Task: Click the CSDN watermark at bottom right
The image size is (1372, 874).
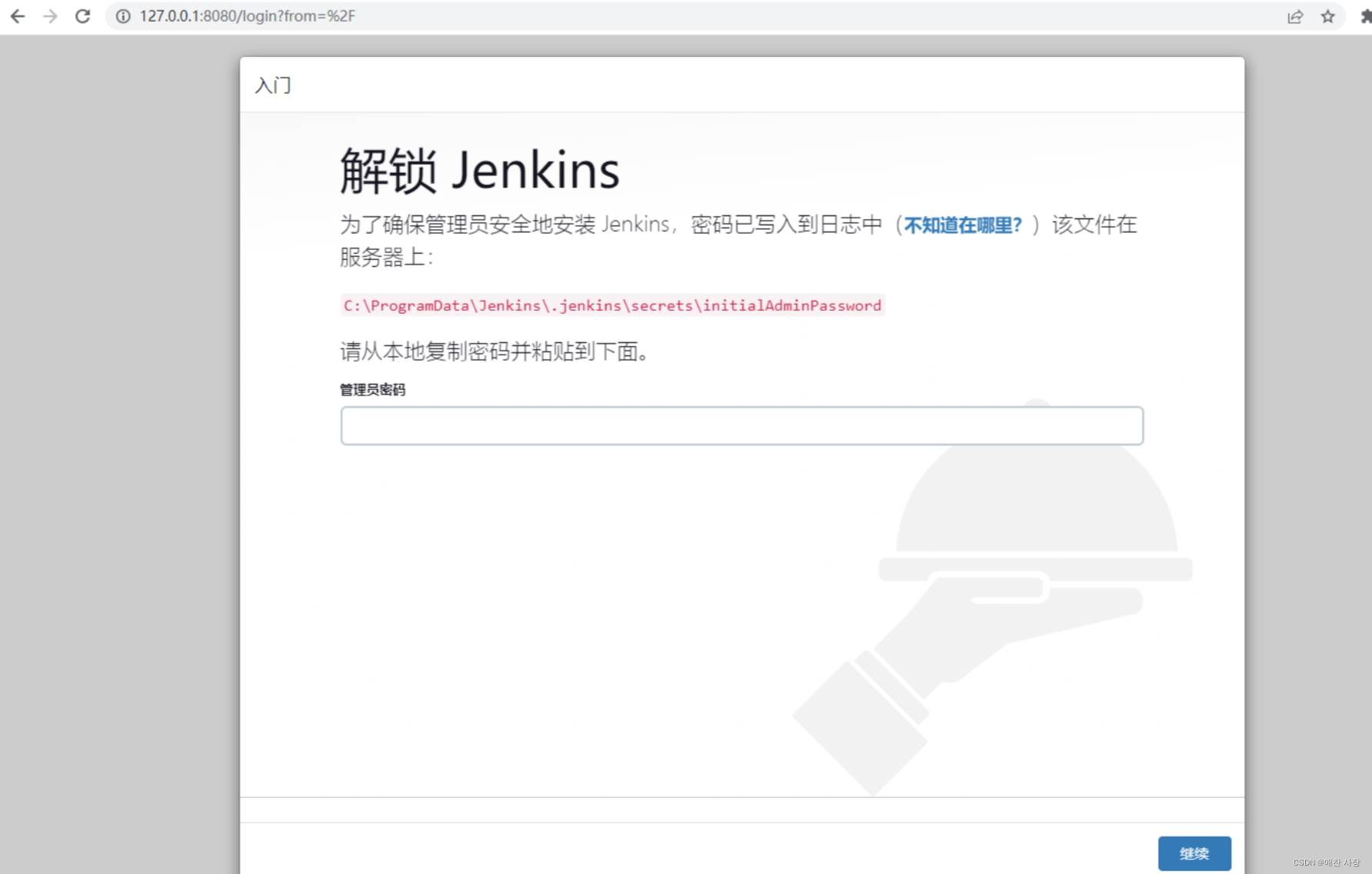Action: click(x=1327, y=863)
